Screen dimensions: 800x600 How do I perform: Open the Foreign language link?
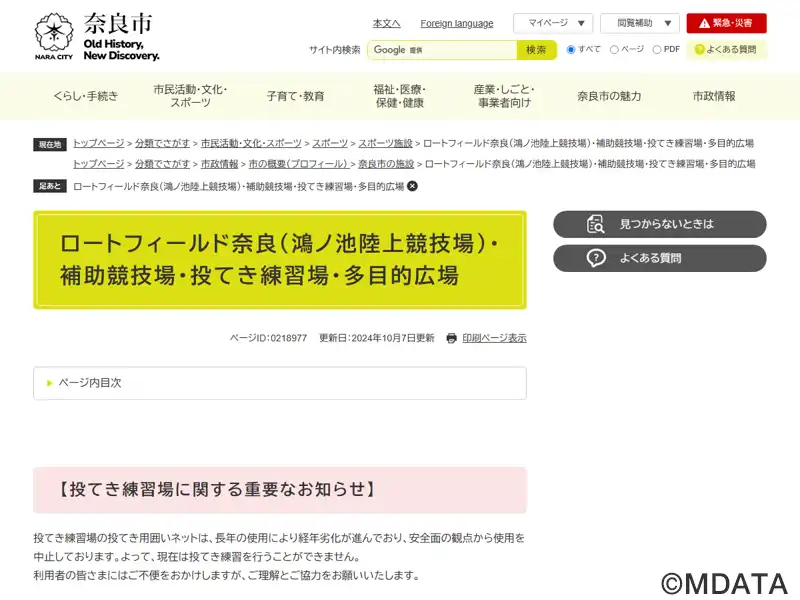point(457,23)
